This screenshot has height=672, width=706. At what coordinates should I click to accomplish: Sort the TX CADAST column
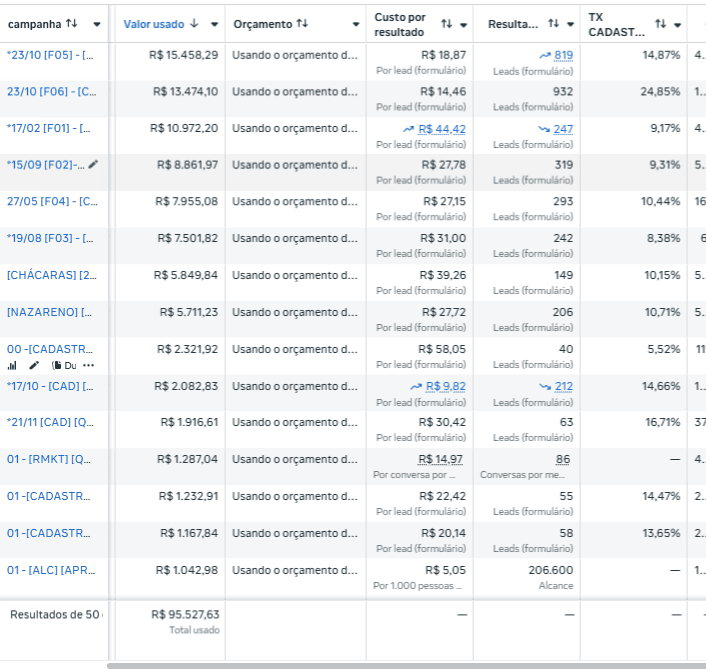click(x=660, y=24)
